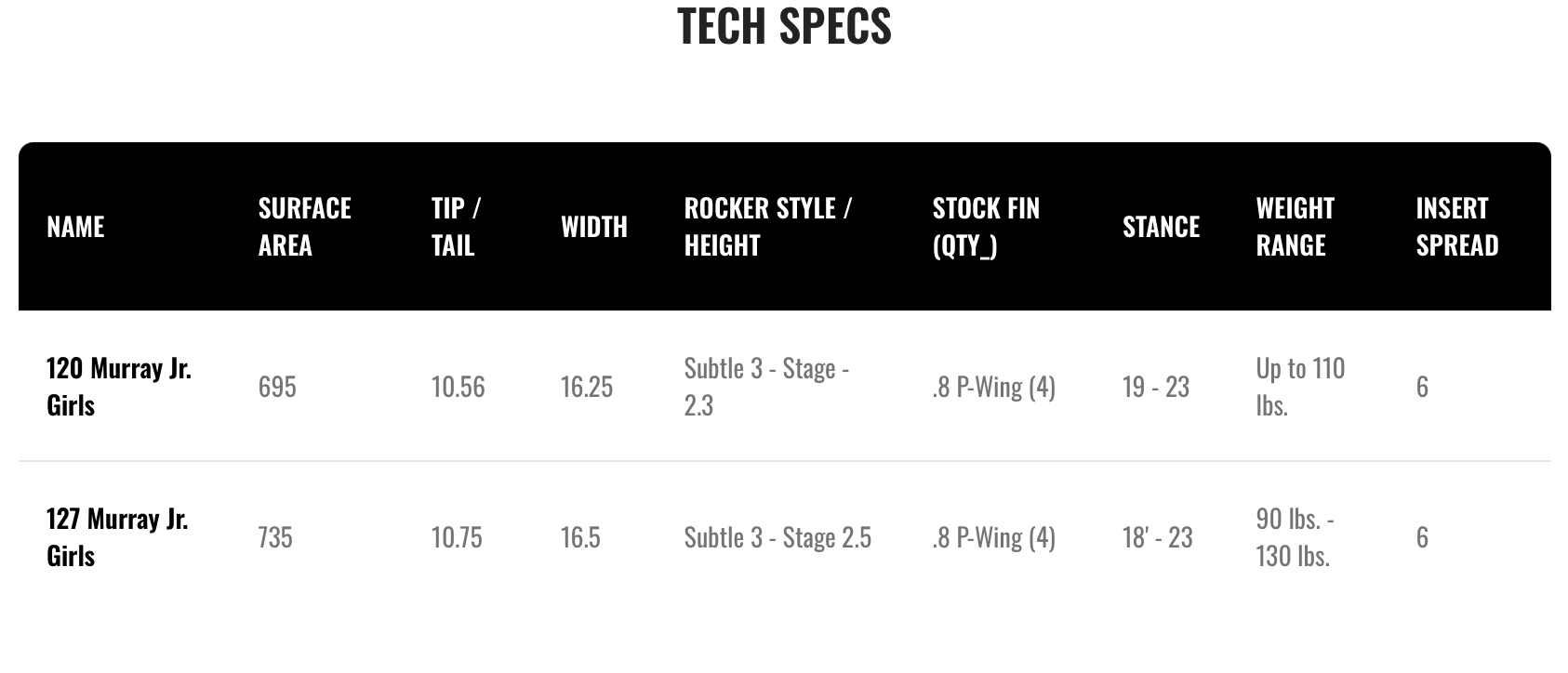Click the TECH SPECS heading
Viewport: 1568px width, 673px height.
[x=784, y=26]
